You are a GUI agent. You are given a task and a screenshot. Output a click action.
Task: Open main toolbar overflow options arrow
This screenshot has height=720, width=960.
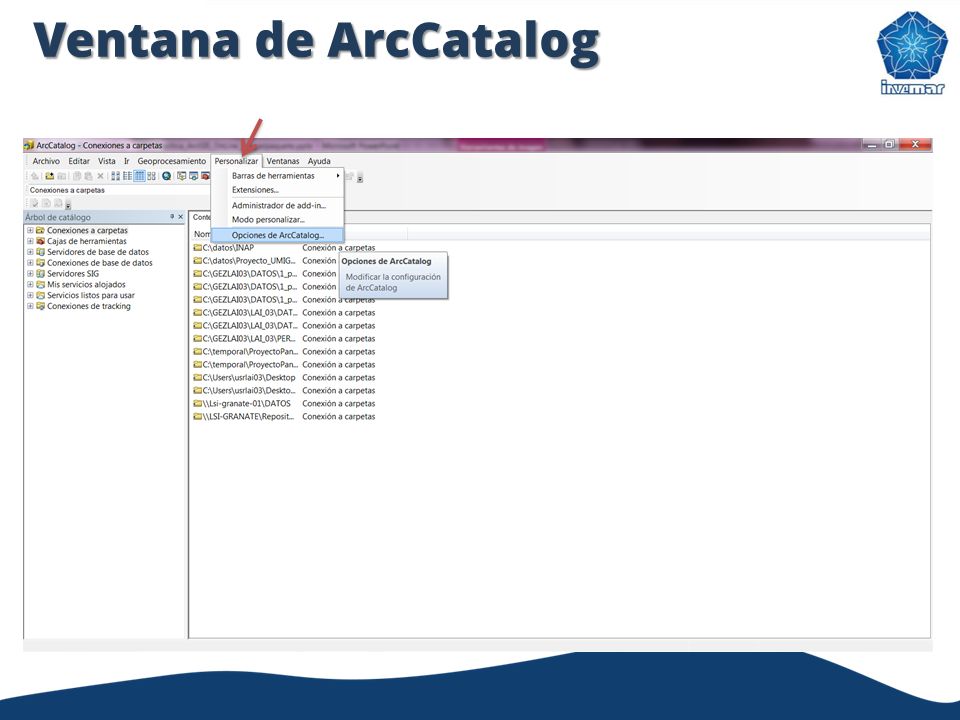tap(360, 178)
